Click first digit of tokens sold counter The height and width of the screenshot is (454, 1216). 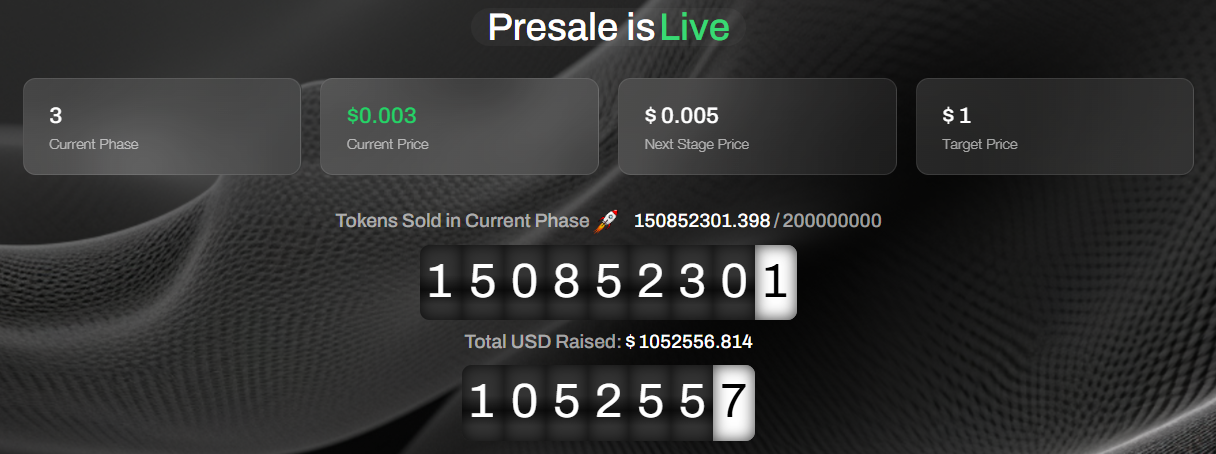(439, 283)
